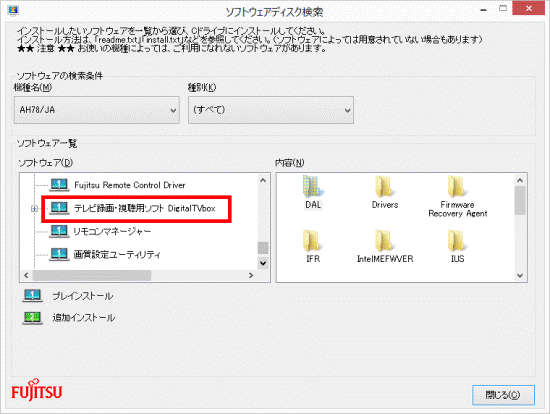This screenshot has width=550, height=414.
Task: Open the Drivers folder
Action: click(385, 186)
